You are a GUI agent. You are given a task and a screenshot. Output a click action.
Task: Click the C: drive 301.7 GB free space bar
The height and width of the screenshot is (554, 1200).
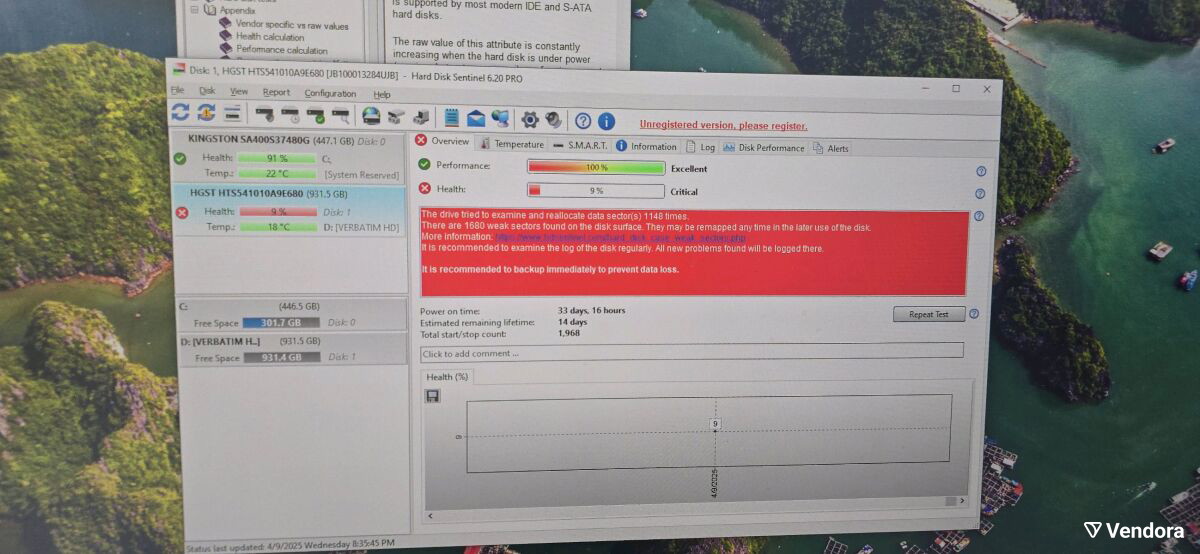[x=281, y=323]
